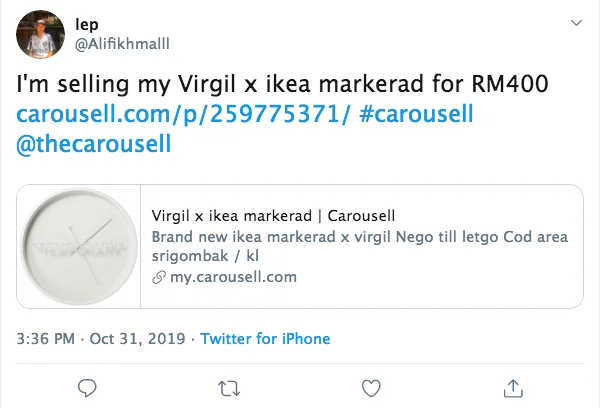Follow the carousell.com/p/259775371/ link
This screenshot has height=408, width=600.
point(183,114)
